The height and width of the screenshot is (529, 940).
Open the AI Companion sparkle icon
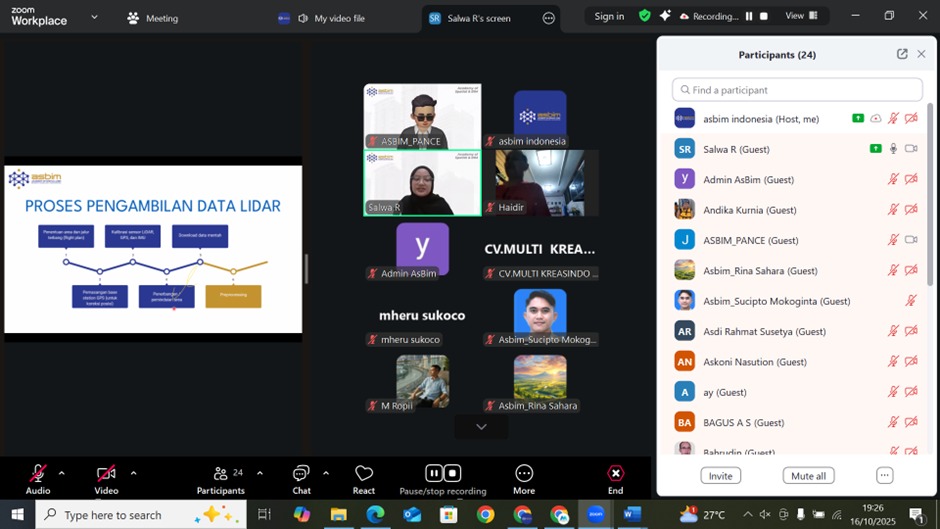tap(665, 16)
